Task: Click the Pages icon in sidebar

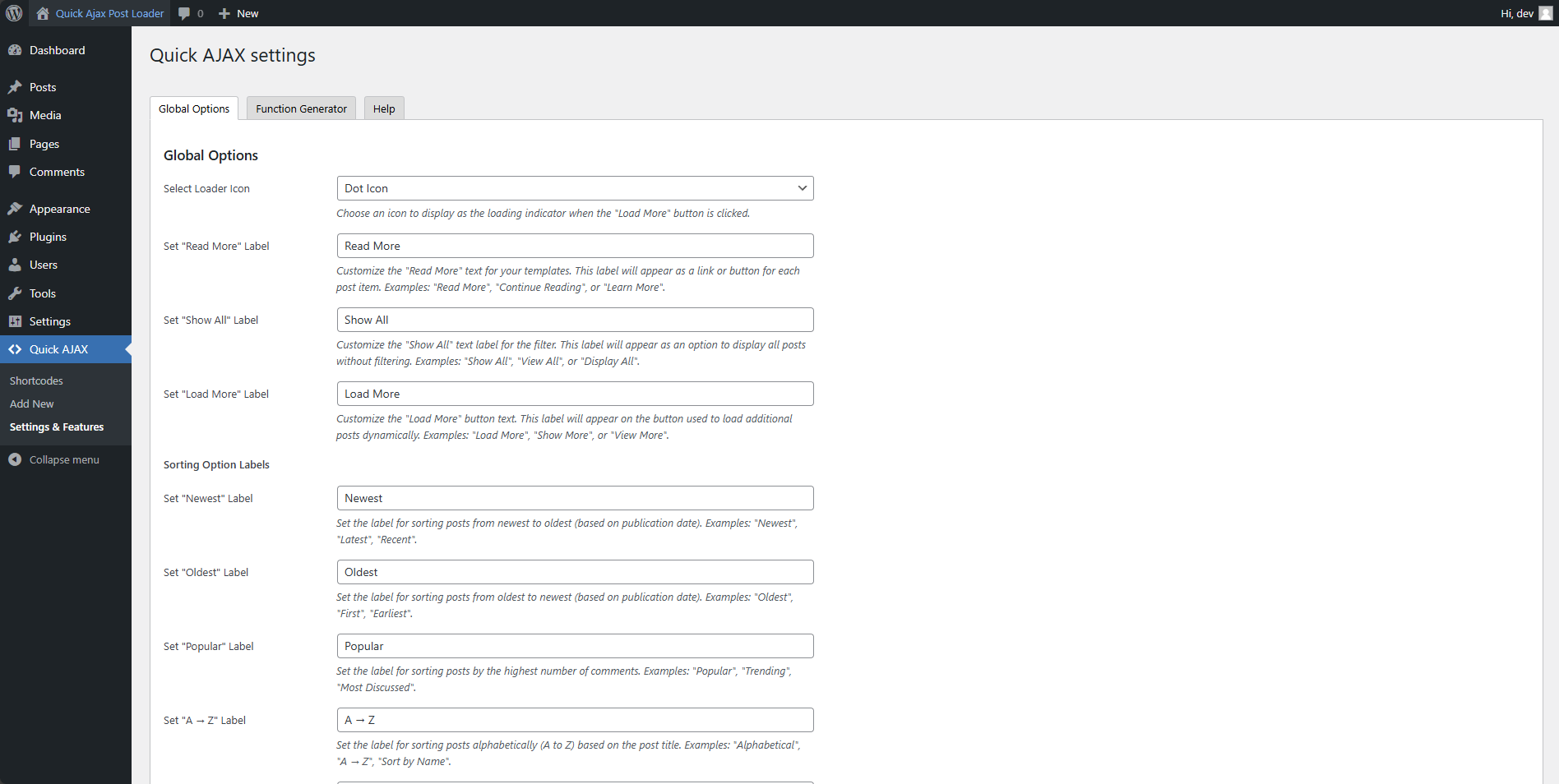Action: coord(15,144)
